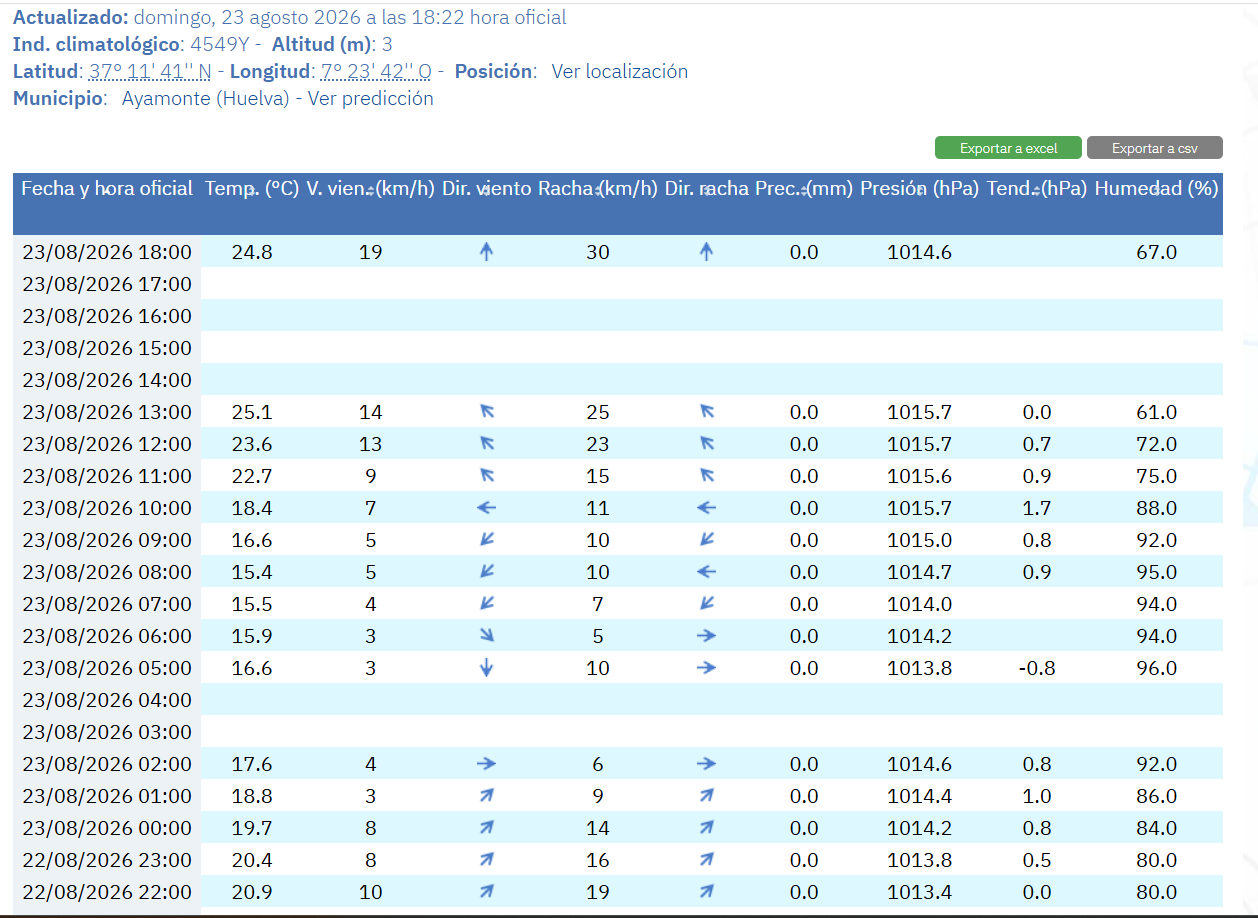Click gust direction arrow in 11:00 row
The height and width of the screenshot is (918, 1258).
click(x=706, y=475)
